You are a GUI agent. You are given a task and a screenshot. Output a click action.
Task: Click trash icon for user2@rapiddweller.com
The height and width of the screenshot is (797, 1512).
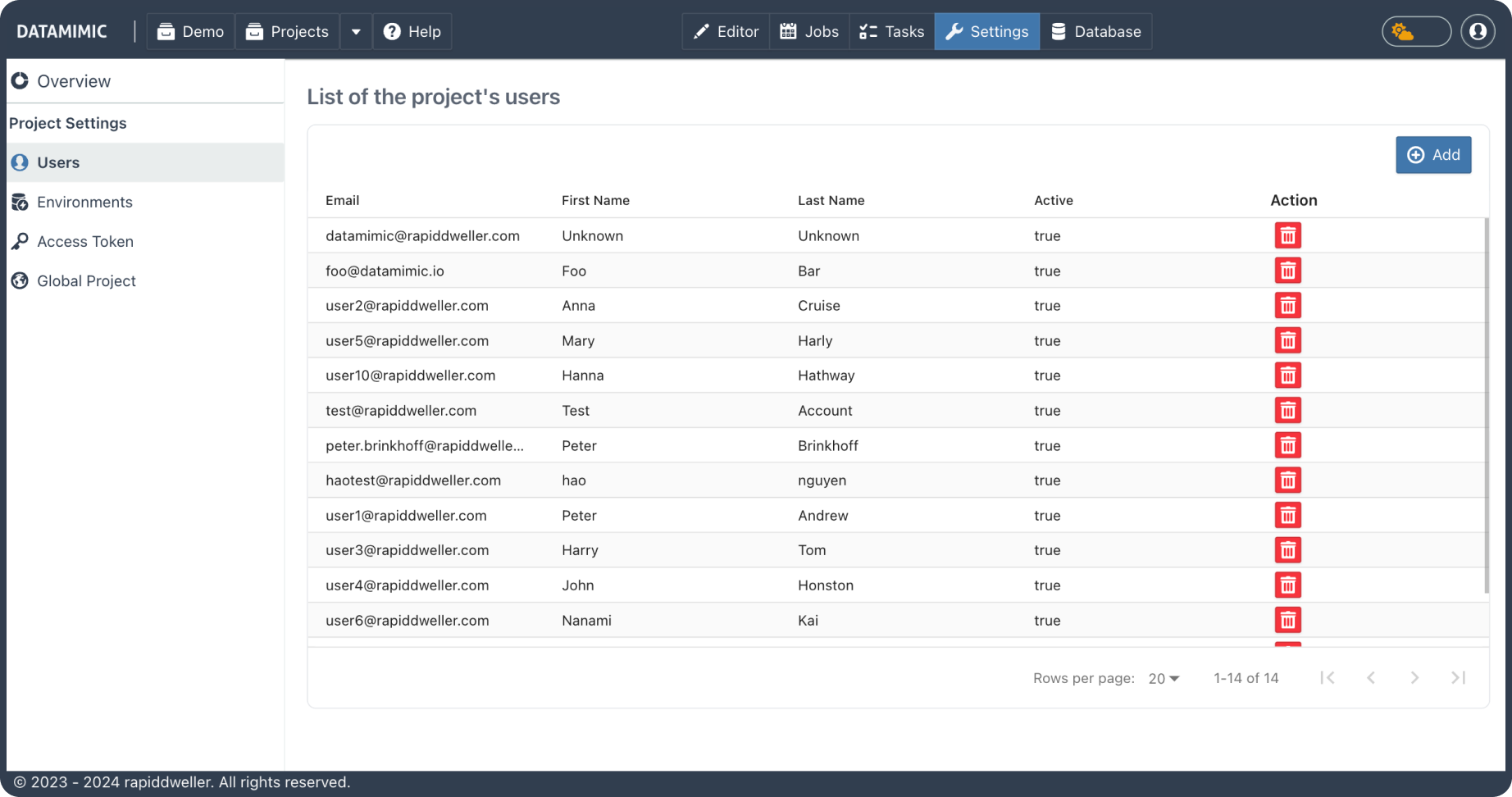pos(1287,306)
